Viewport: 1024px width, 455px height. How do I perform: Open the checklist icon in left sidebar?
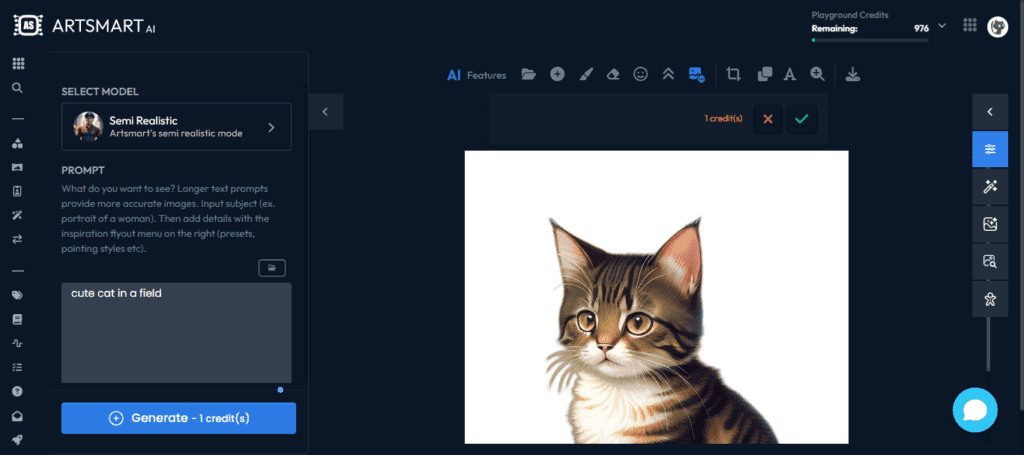(18, 367)
